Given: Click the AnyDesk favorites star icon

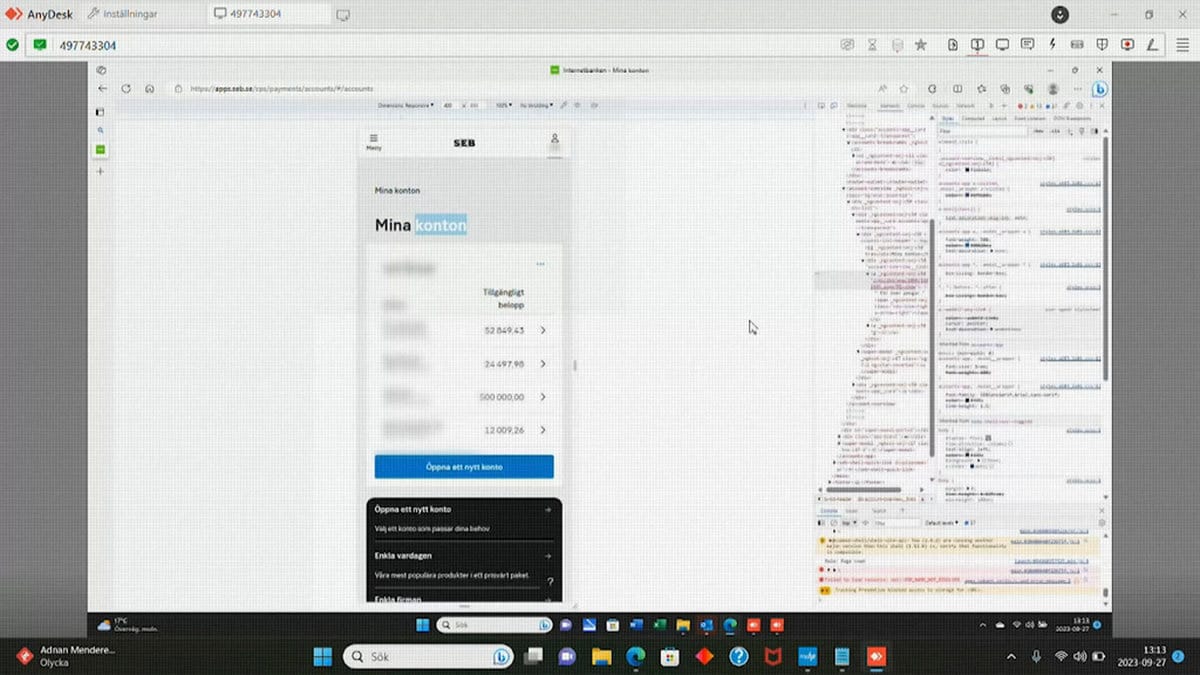Looking at the screenshot, I should pyautogui.click(x=920, y=45).
